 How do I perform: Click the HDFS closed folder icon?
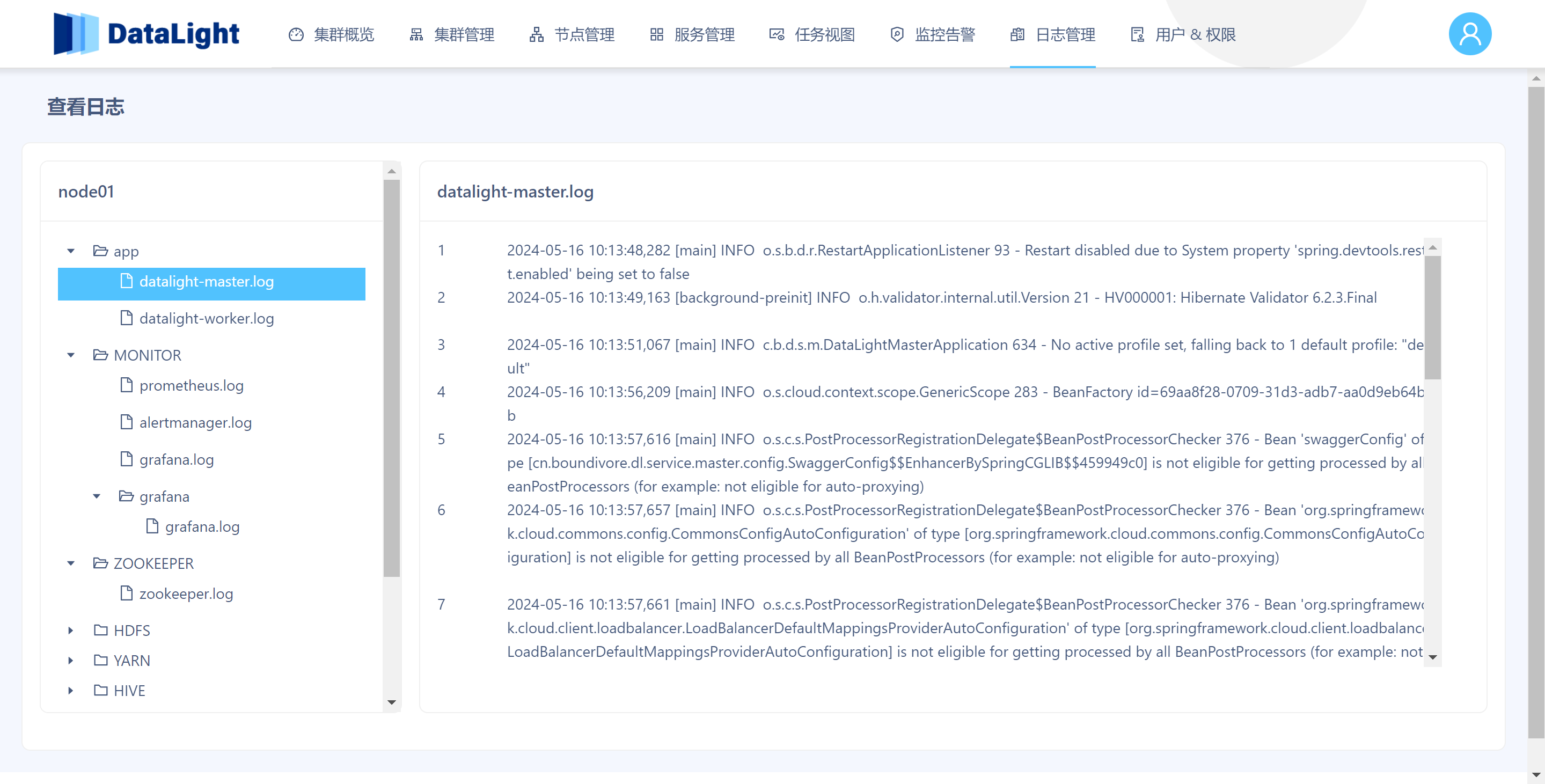tap(100, 631)
